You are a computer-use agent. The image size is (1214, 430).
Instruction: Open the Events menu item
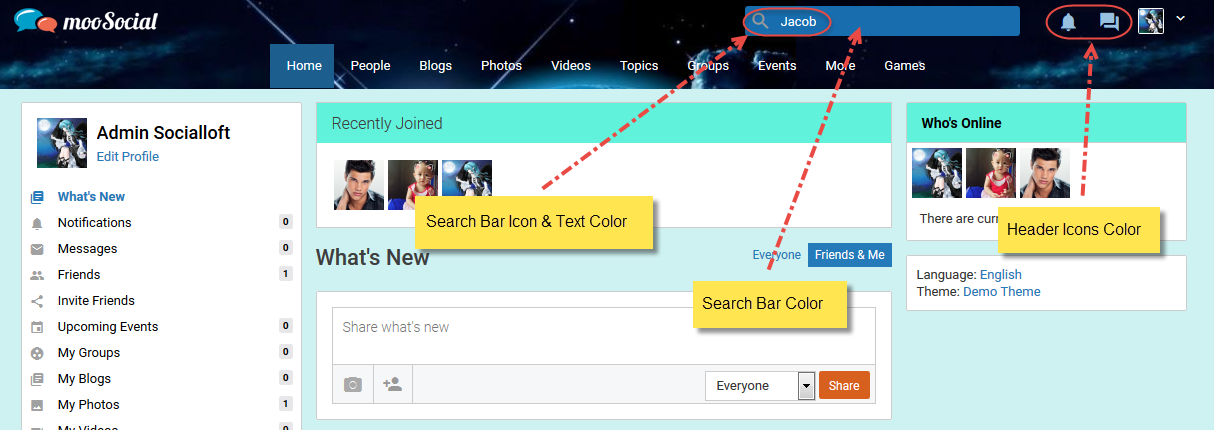[777, 66]
